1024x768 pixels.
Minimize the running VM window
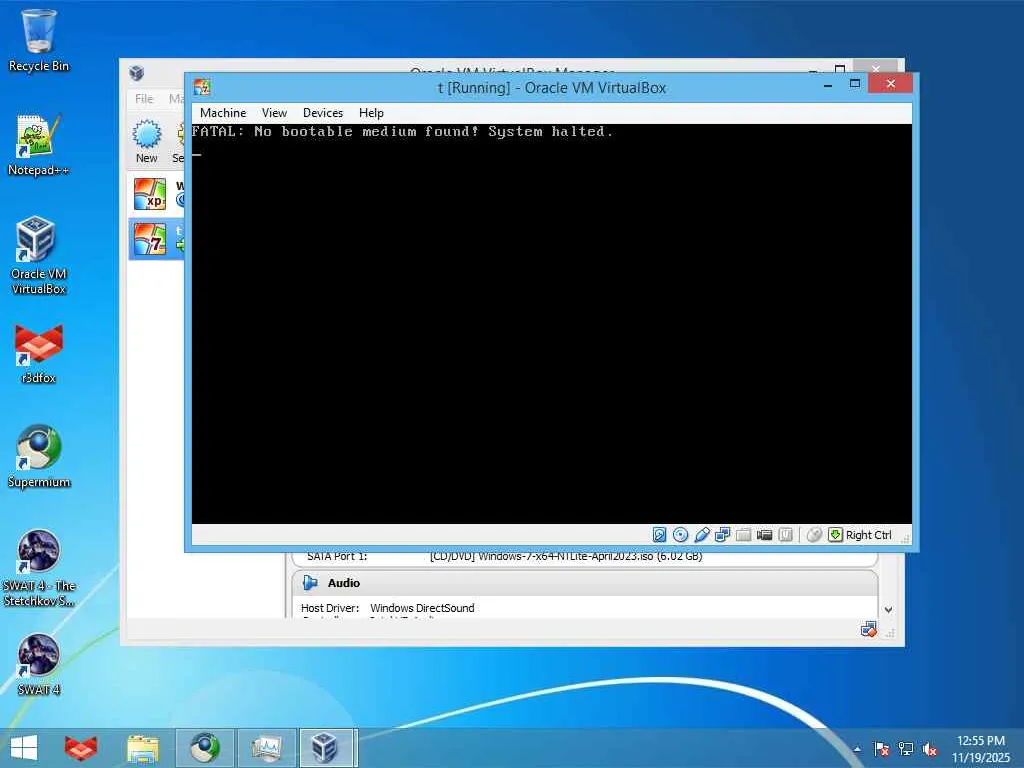tap(827, 85)
